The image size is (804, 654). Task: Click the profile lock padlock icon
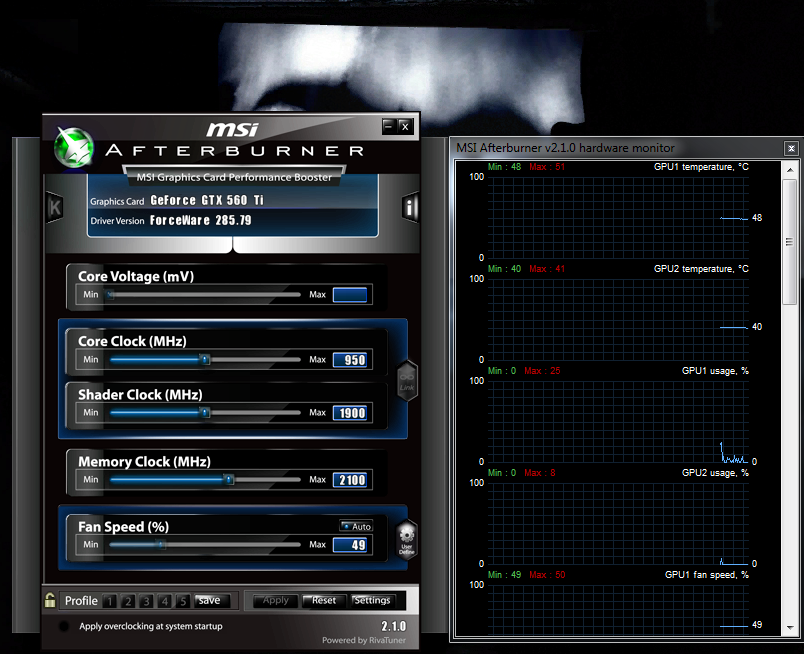50,600
